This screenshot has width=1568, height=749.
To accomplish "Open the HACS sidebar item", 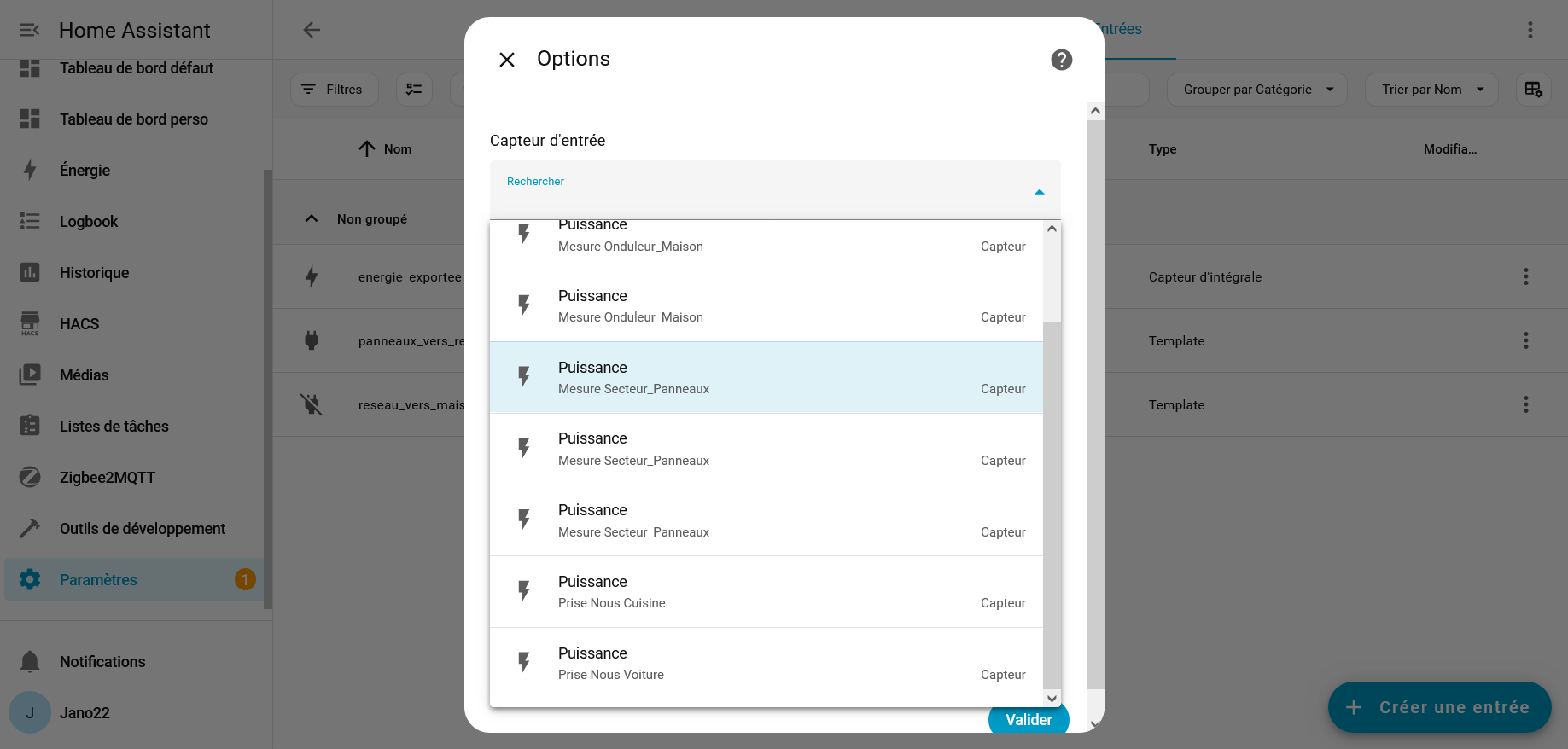I will 79,324.
